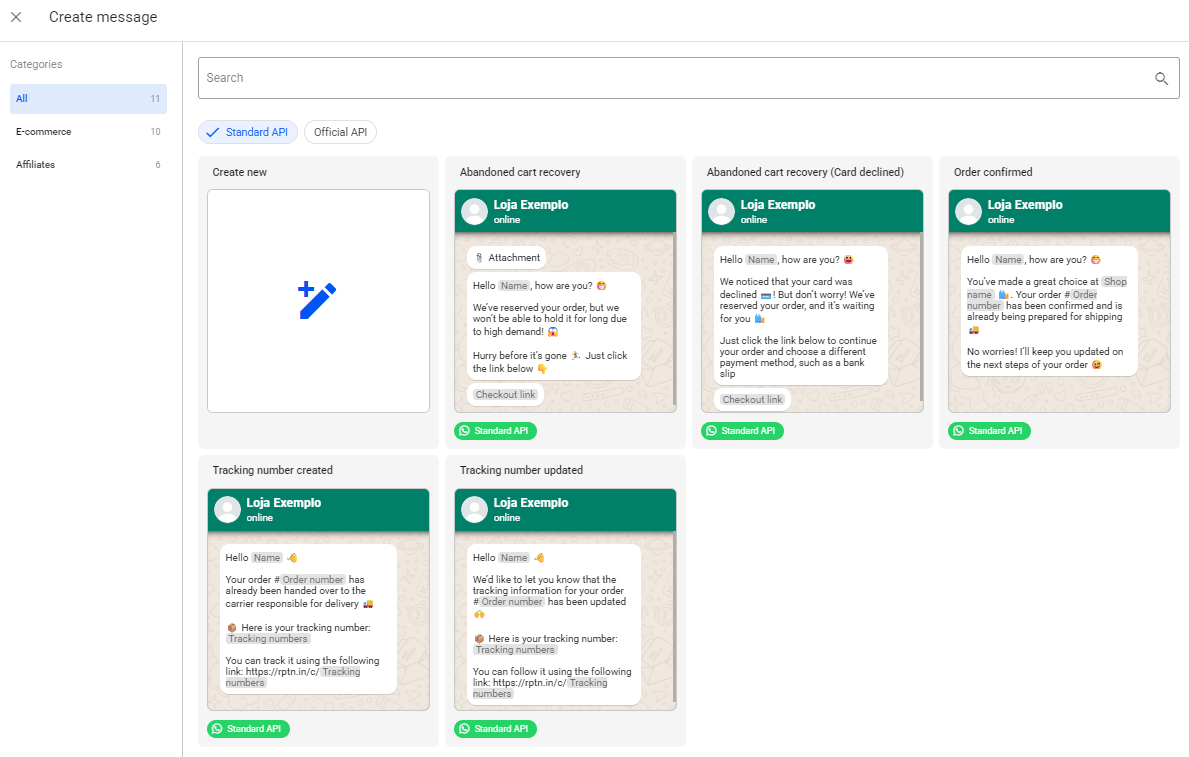Open the E-commerce category

(88, 132)
